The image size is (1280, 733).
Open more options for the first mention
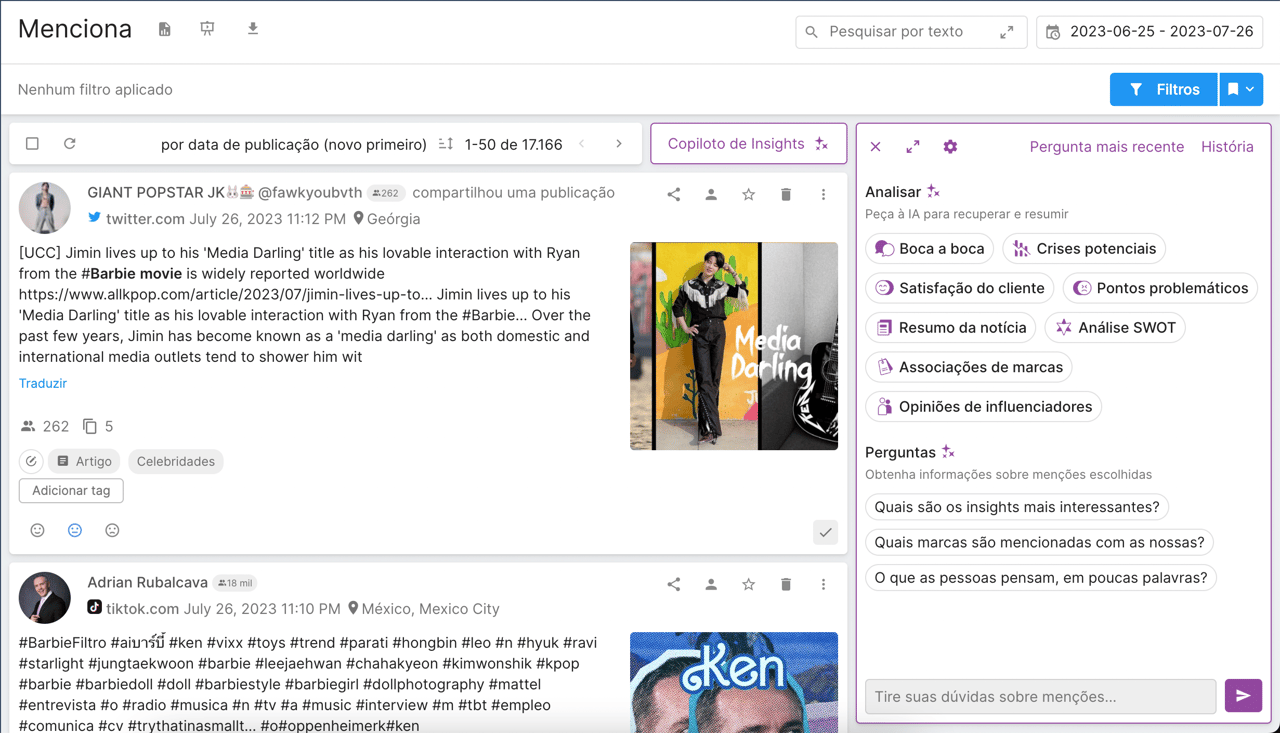tap(823, 195)
